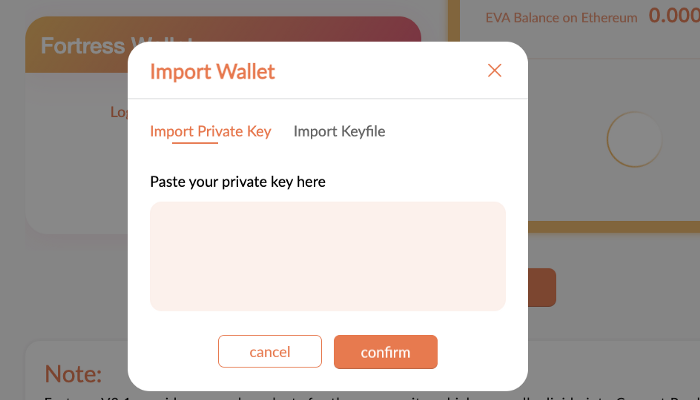Click the Note heading at the bottom
Image resolution: width=700 pixels, height=400 pixels.
pyautogui.click(x=73, y=374)
